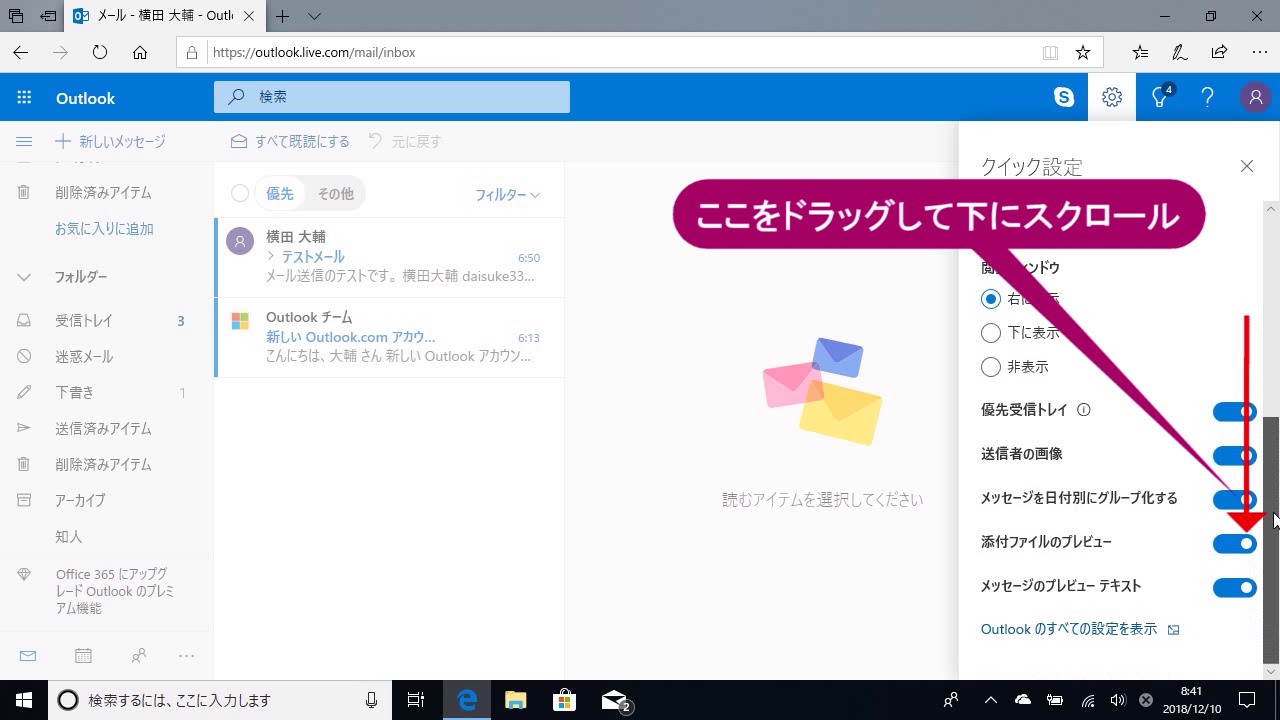Open the Filter dropdown
The image size is (1280, 720).
[507, 195]
